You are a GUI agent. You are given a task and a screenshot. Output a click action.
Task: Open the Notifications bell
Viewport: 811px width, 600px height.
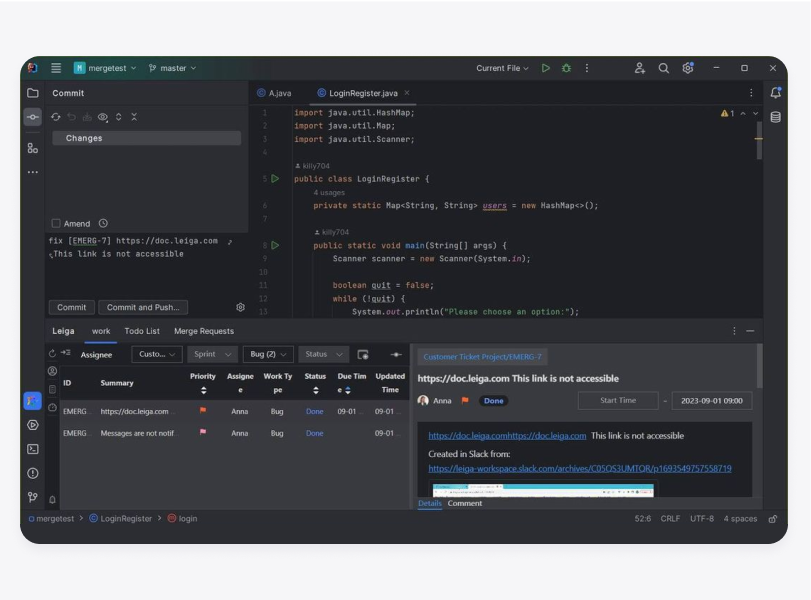(x=775, y=93)
